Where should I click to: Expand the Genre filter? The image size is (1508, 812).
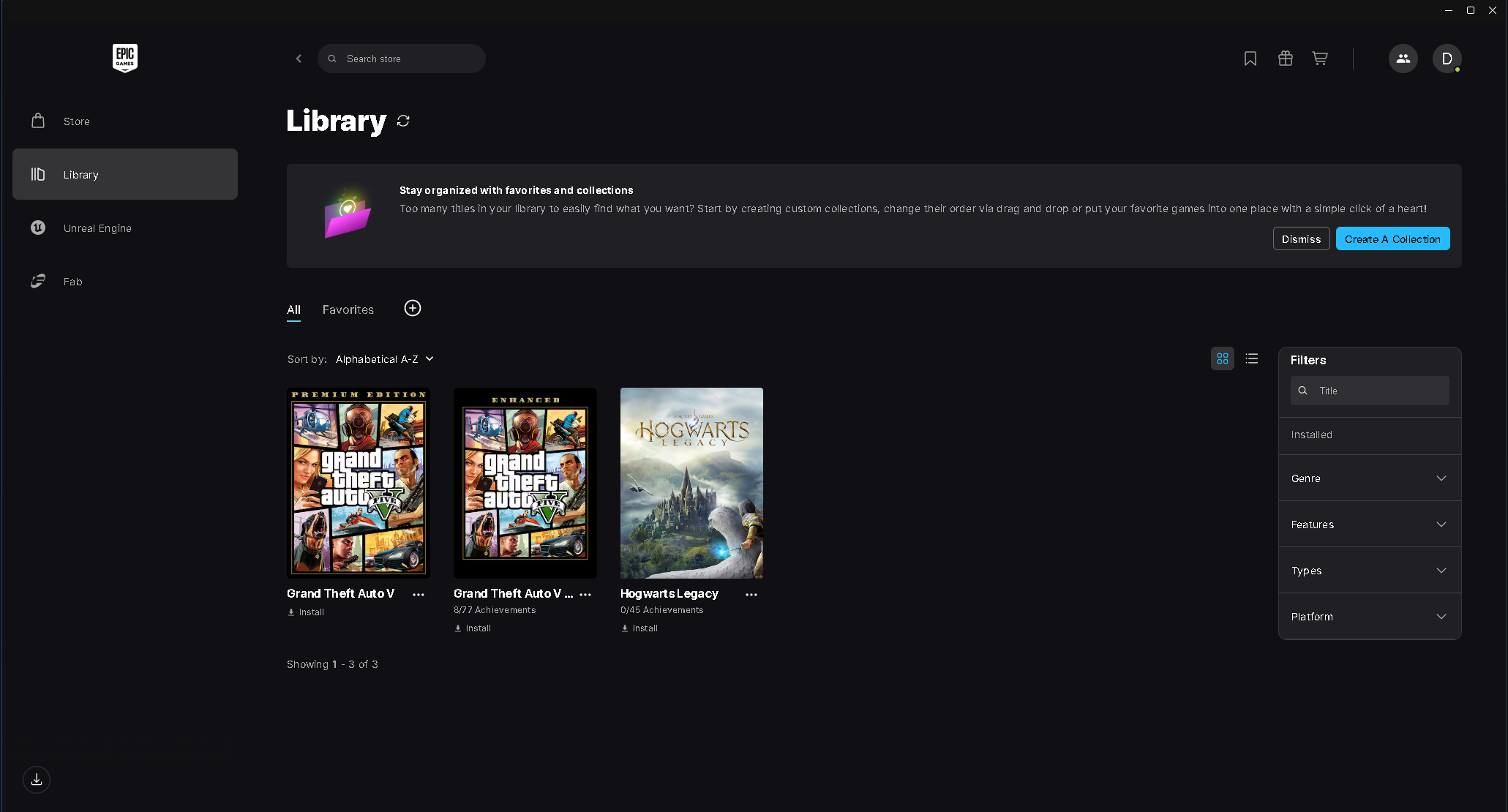[x=1370, y=478]
